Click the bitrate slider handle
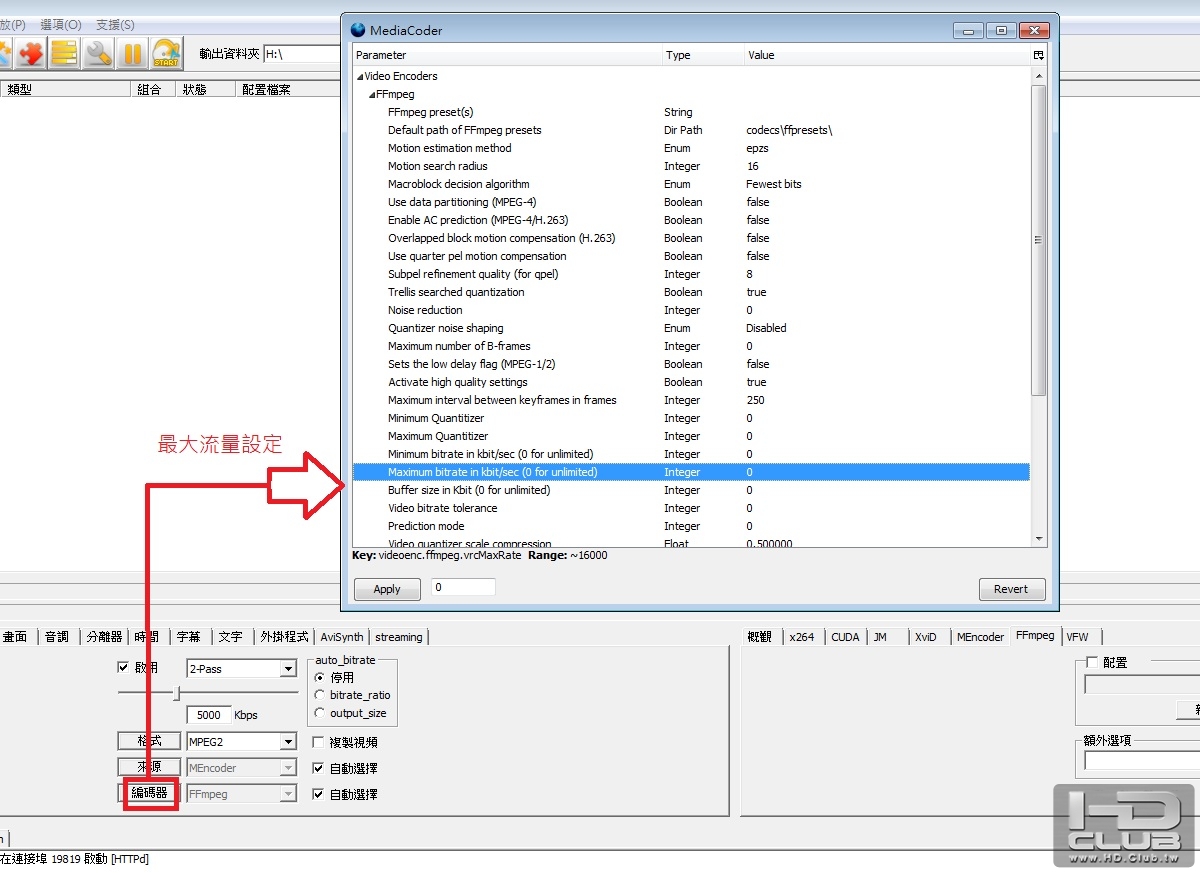 pyautogui.click(x=177, y=693)
